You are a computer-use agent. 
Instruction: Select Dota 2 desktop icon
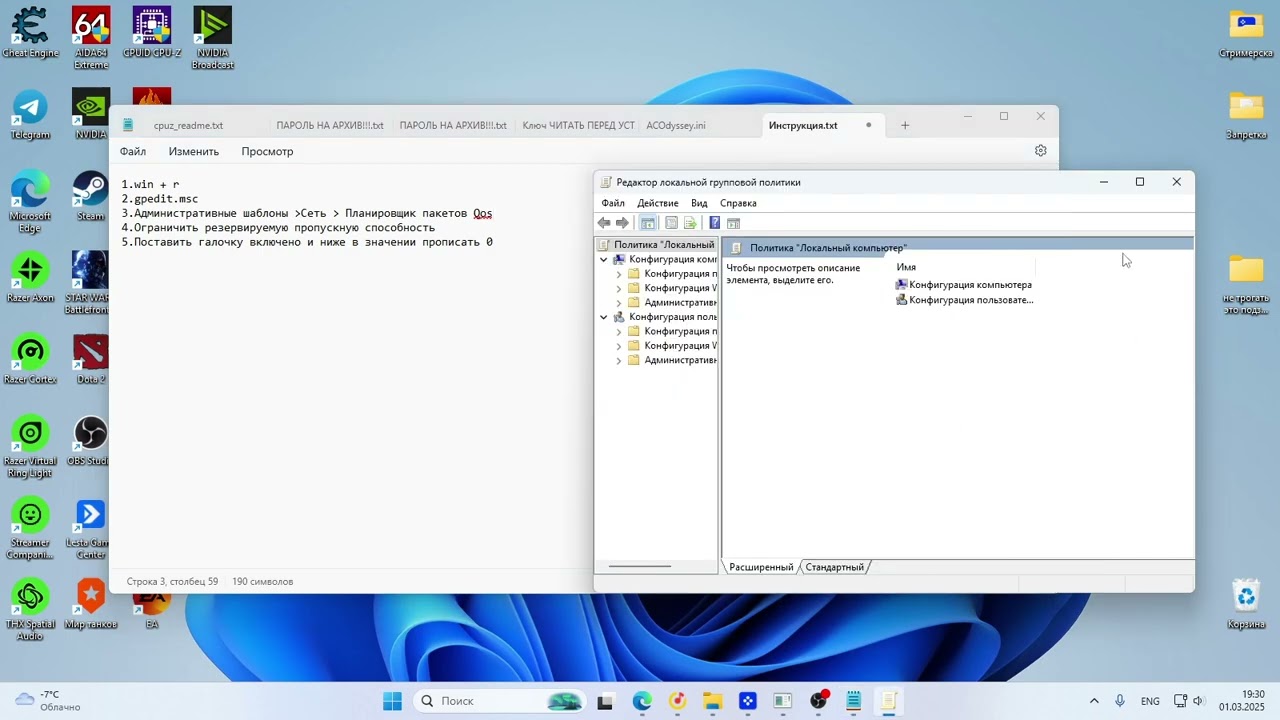tap(91, 360)
